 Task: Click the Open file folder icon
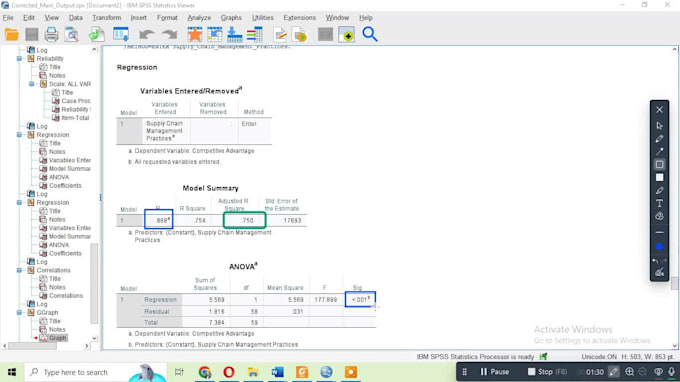[12, 34]
